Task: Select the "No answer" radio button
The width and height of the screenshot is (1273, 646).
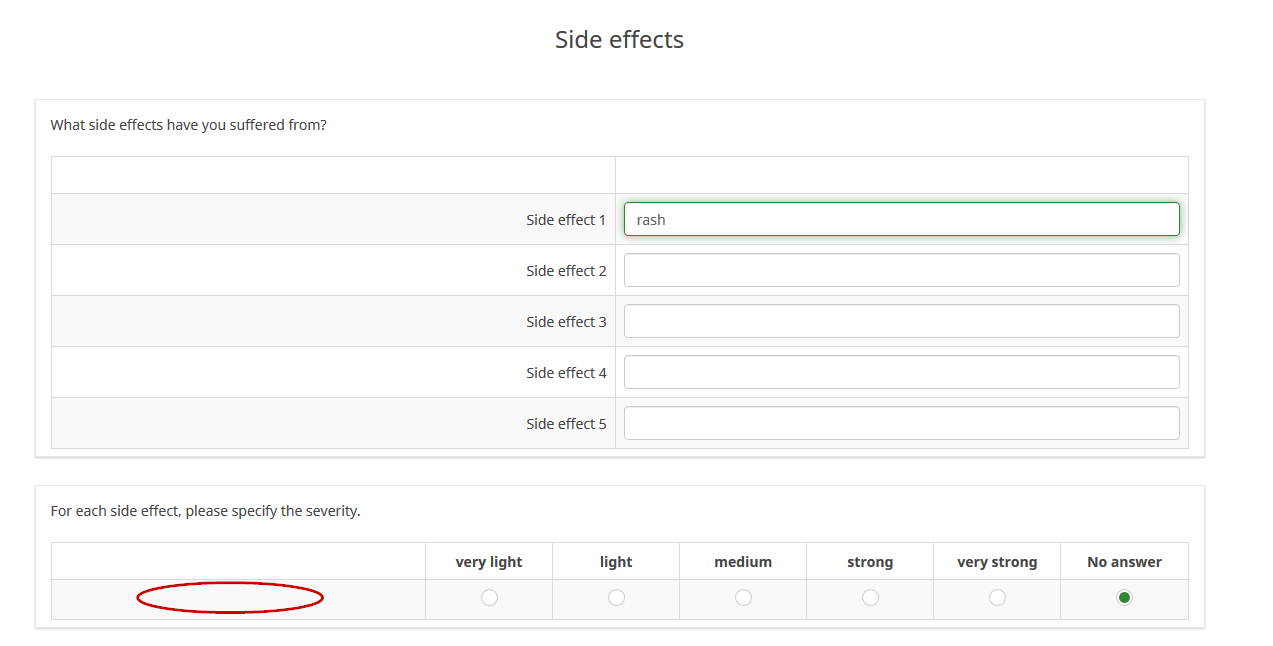Action: pos(1124,597)
